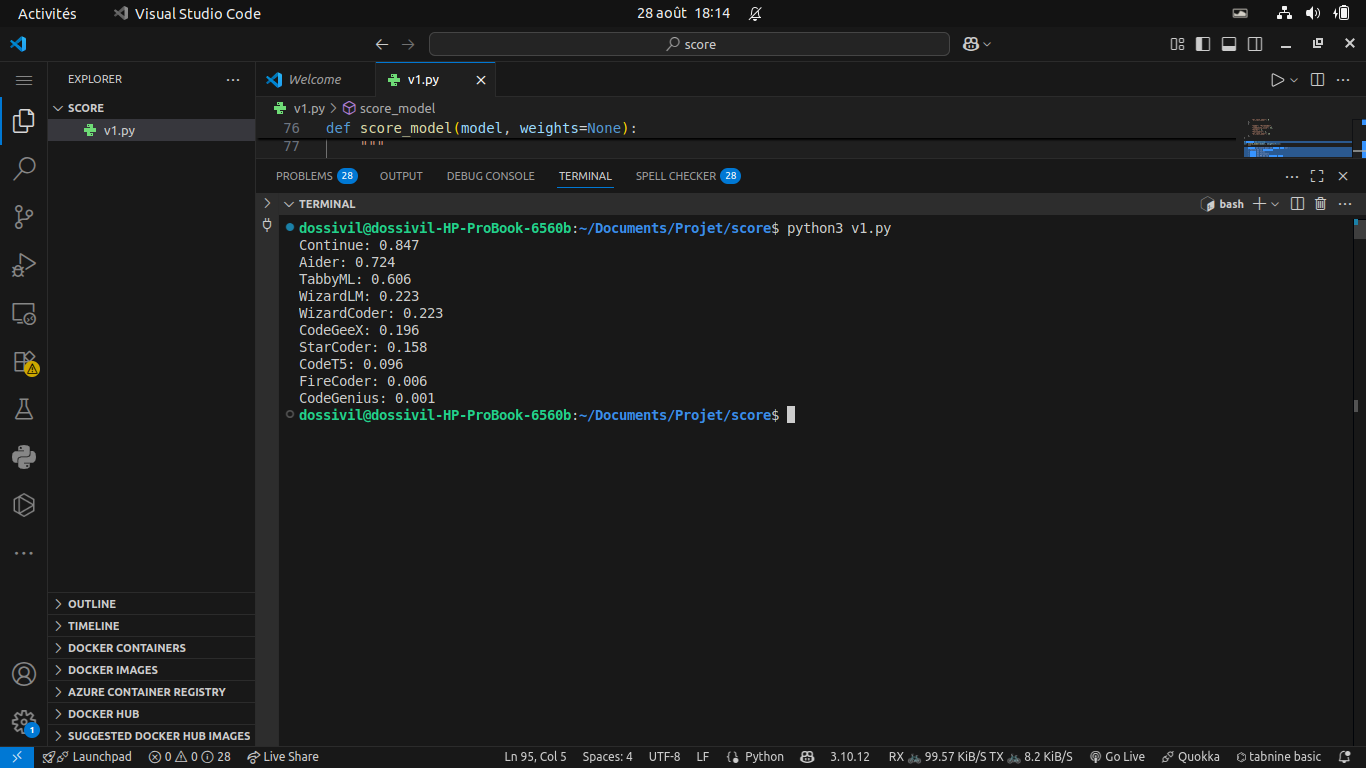Click Quokka in the status bar

click(1191, 757)
